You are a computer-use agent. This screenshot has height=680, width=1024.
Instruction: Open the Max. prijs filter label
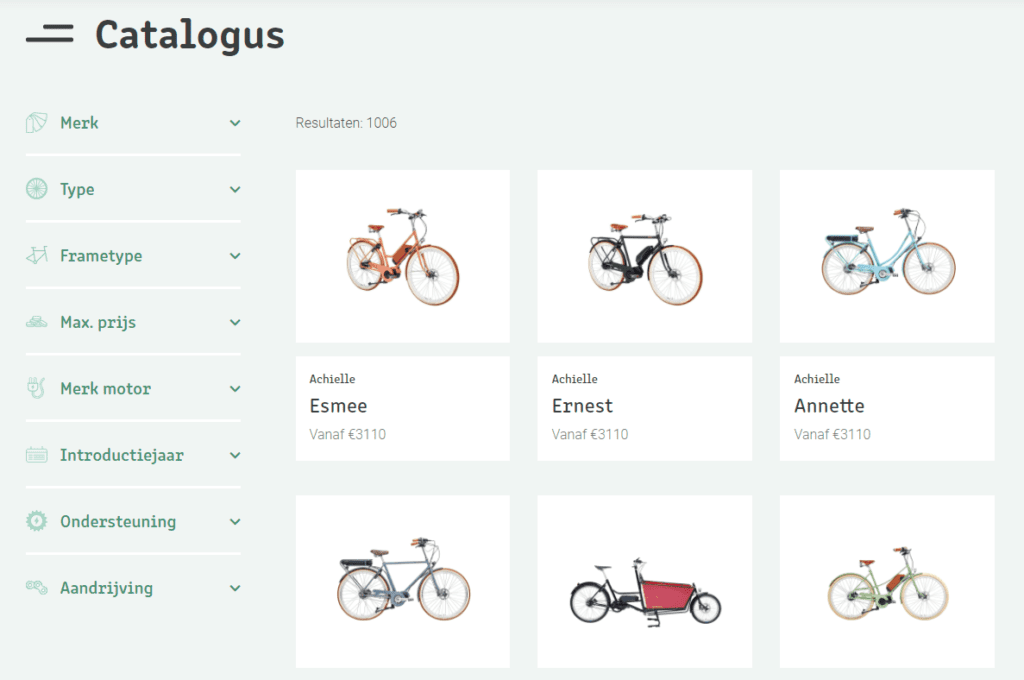98,323
